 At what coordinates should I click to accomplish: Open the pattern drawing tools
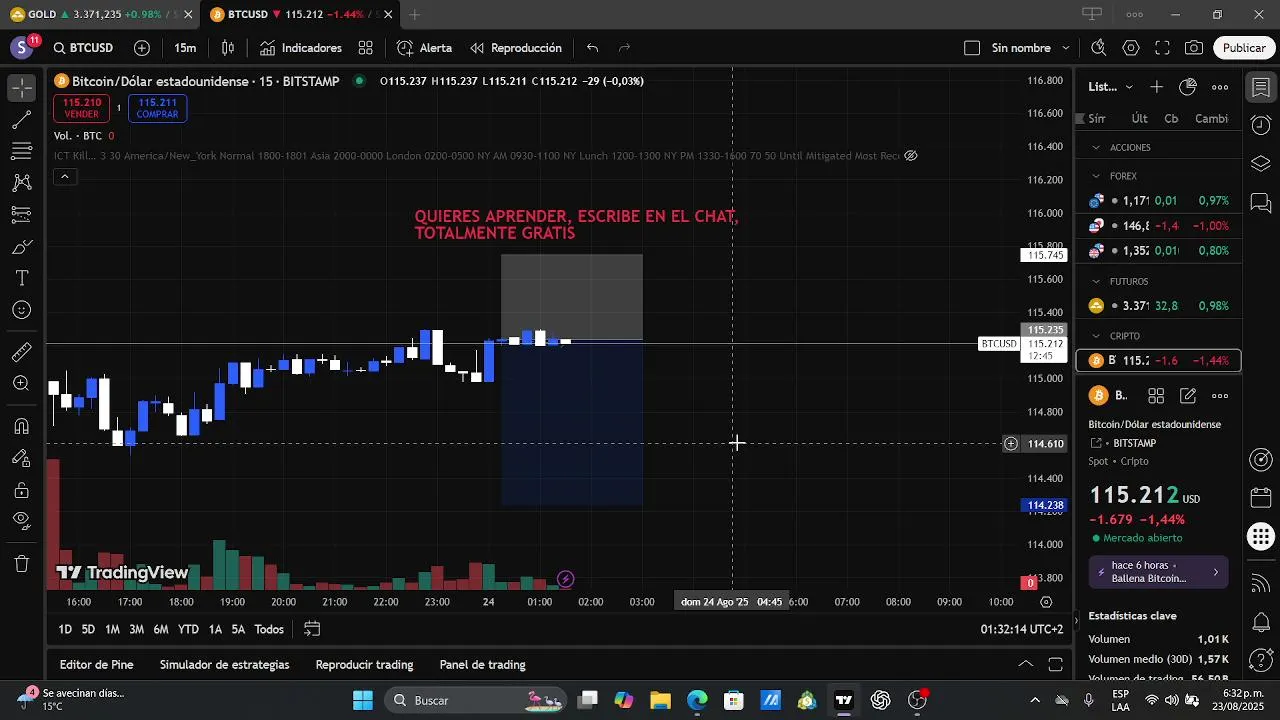click(x=21, y=183)
